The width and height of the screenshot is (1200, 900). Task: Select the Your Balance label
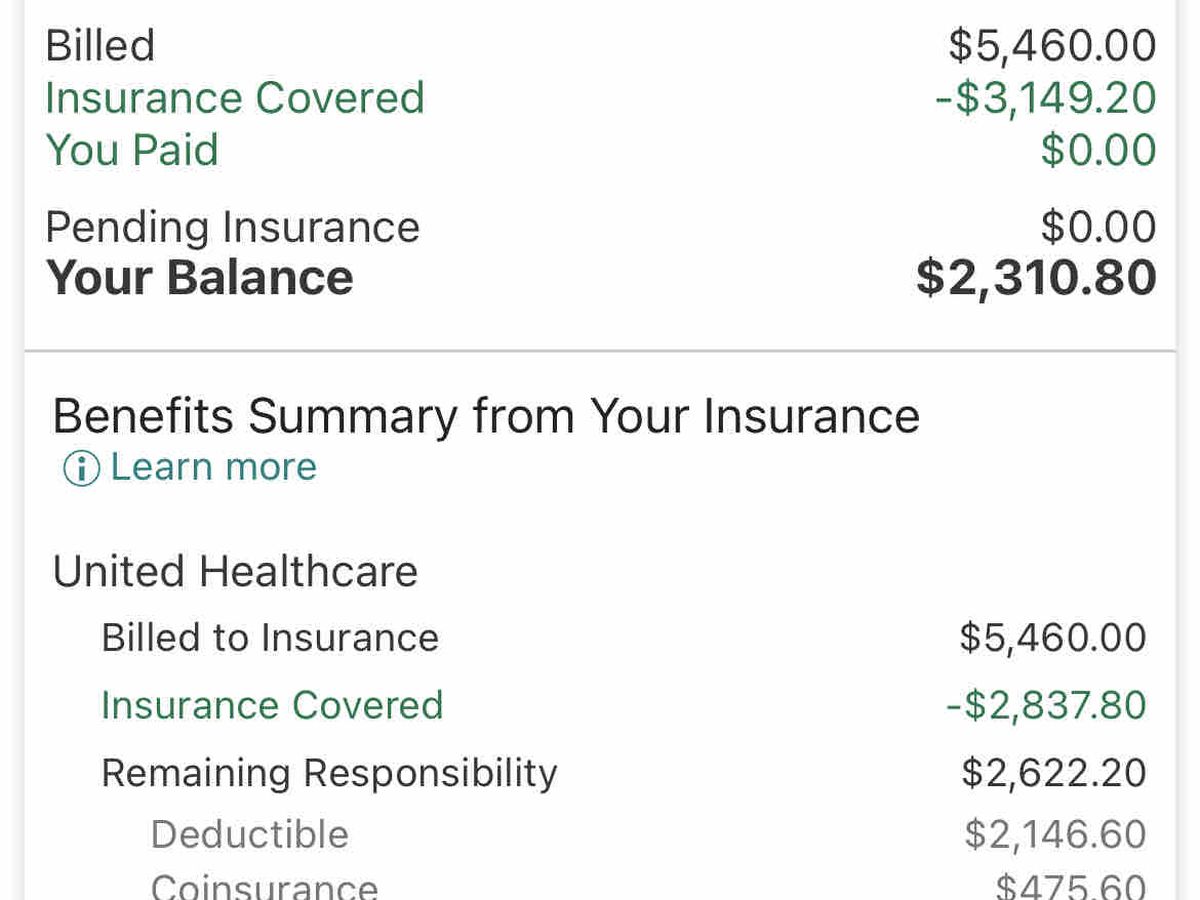[x=200, y=277]
